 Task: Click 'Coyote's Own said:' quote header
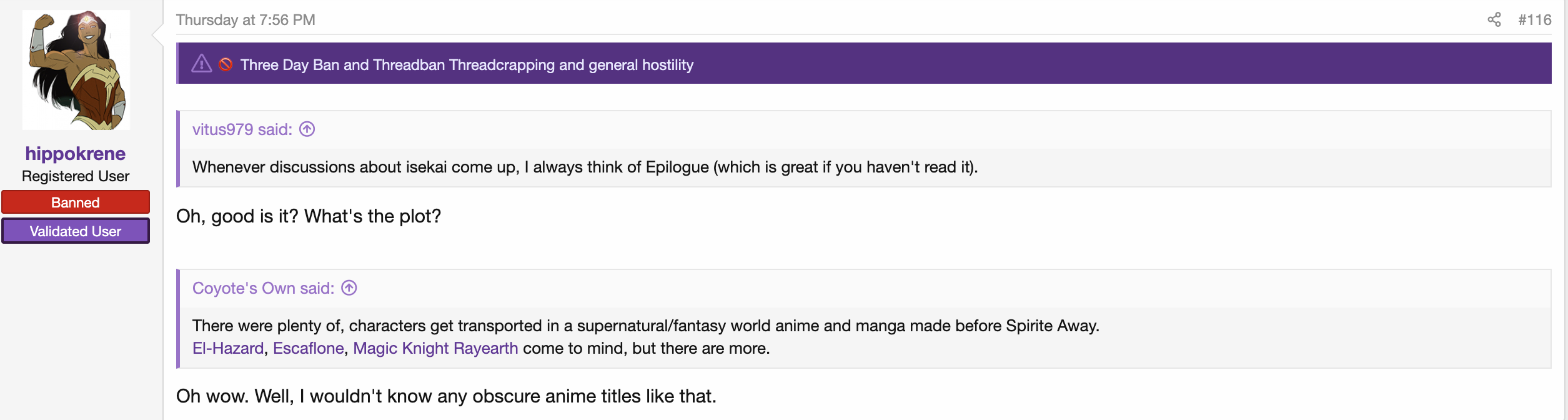(263, 288)
